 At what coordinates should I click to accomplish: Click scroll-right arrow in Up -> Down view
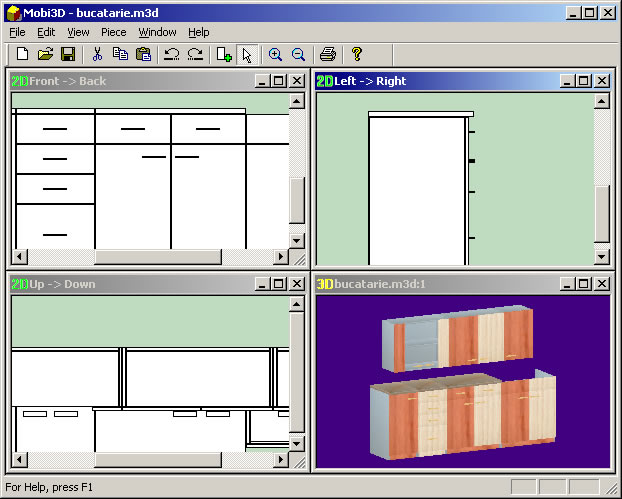coord(281,460)
